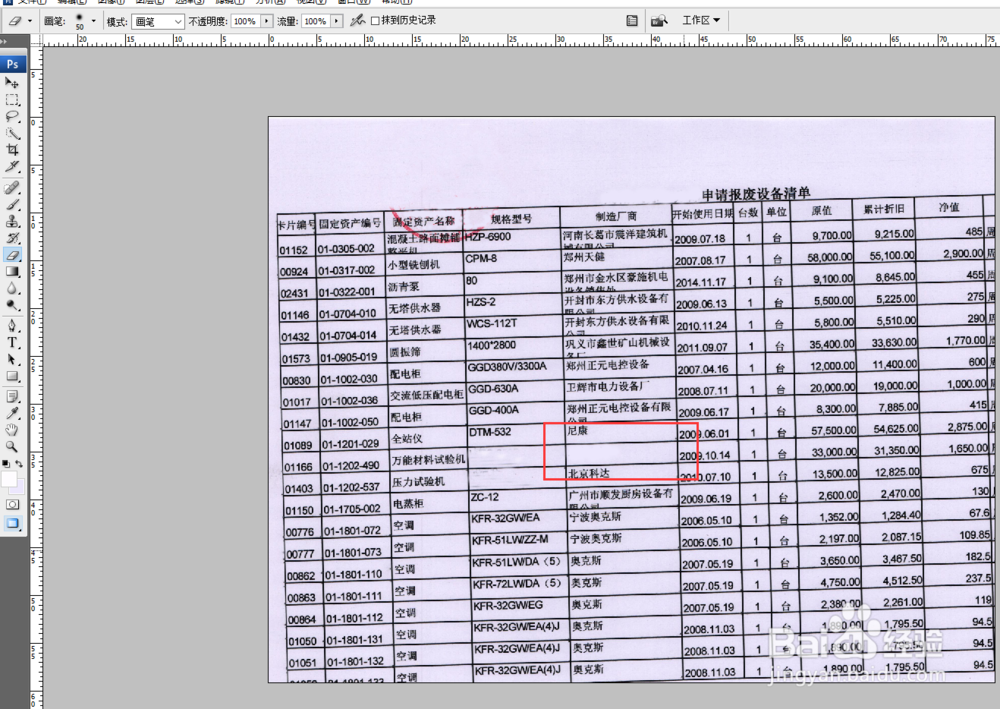Select the Clone Stamp tool
1000x709 pixels.
point(12,221)
